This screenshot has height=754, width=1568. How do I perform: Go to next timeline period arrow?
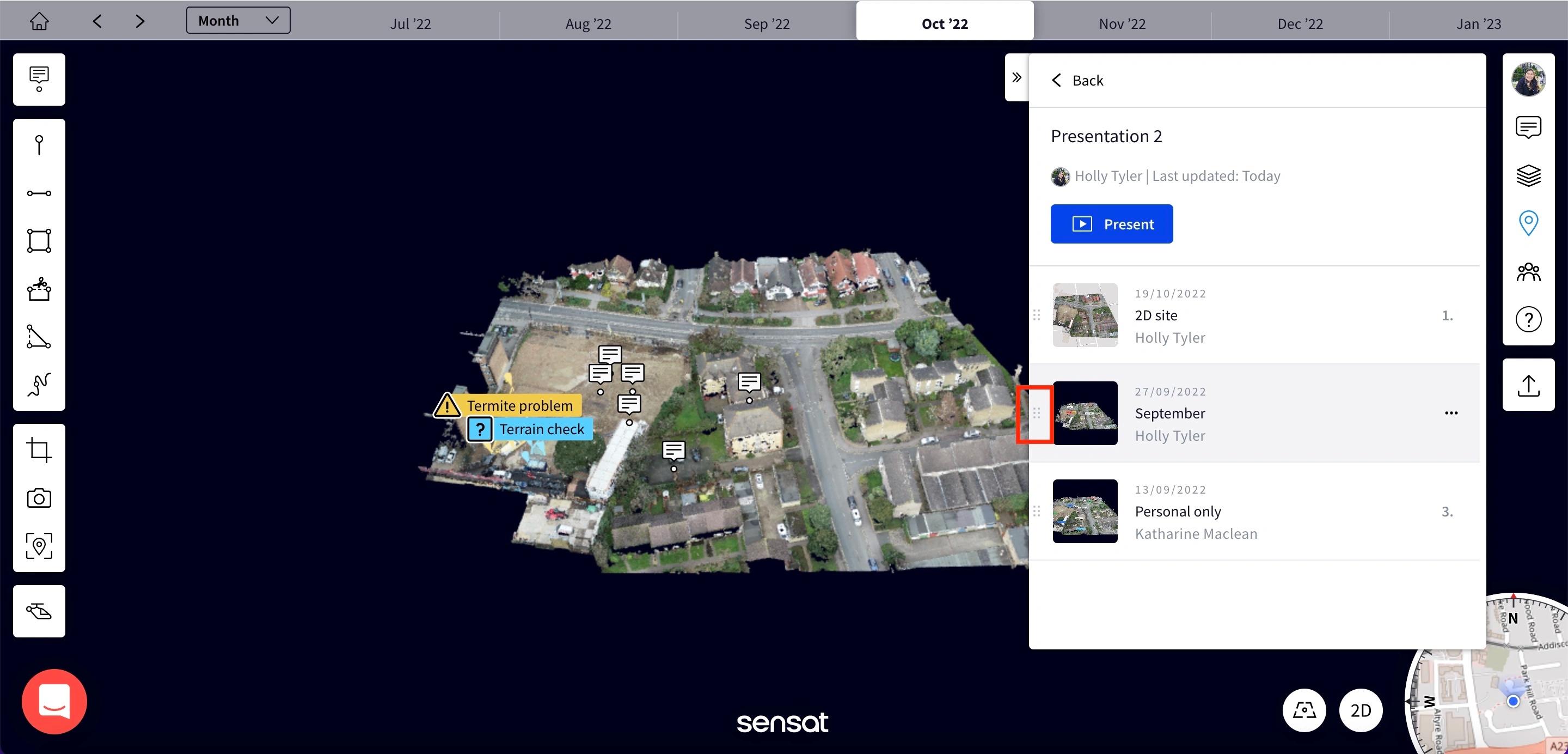[x=140, y=21]
